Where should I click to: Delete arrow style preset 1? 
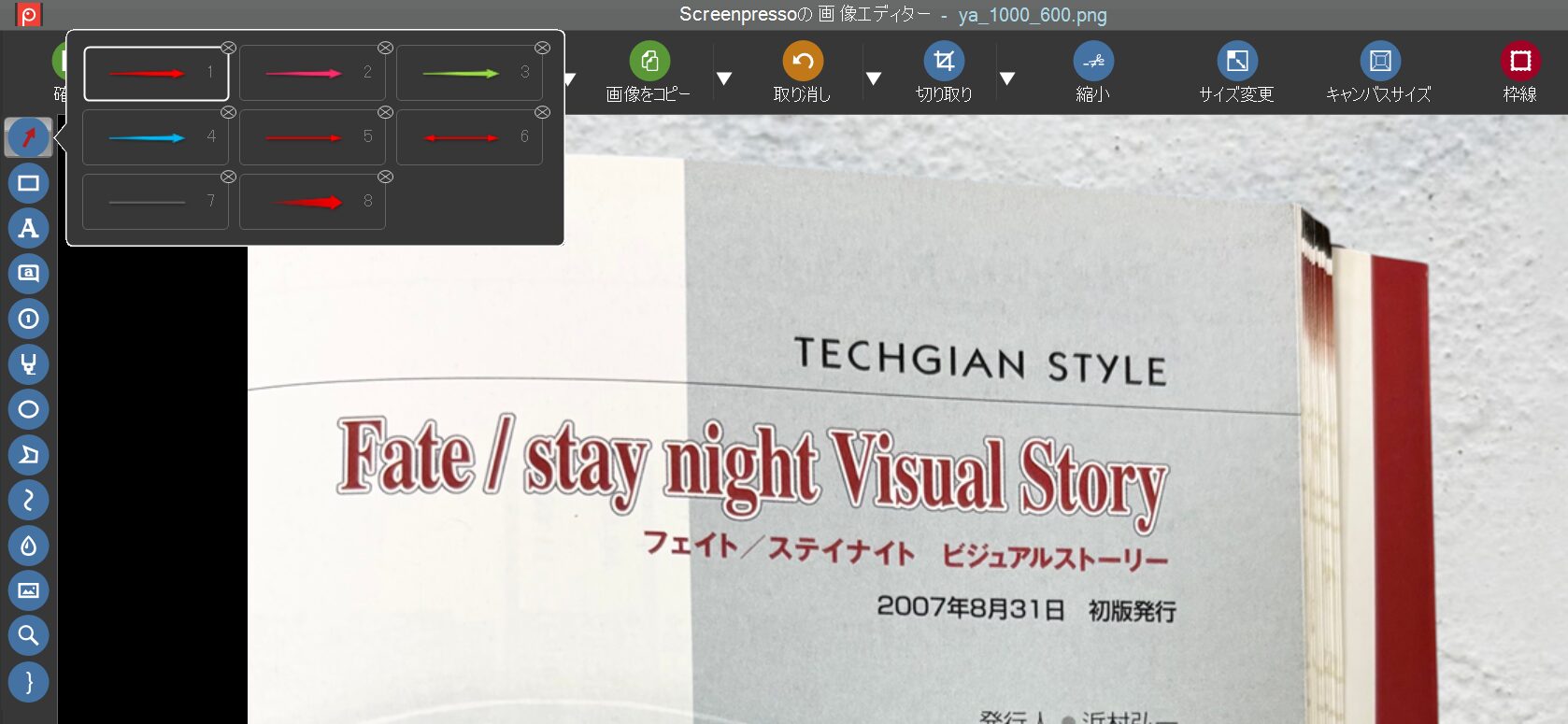pyautogui.click(x=228, y=48)
